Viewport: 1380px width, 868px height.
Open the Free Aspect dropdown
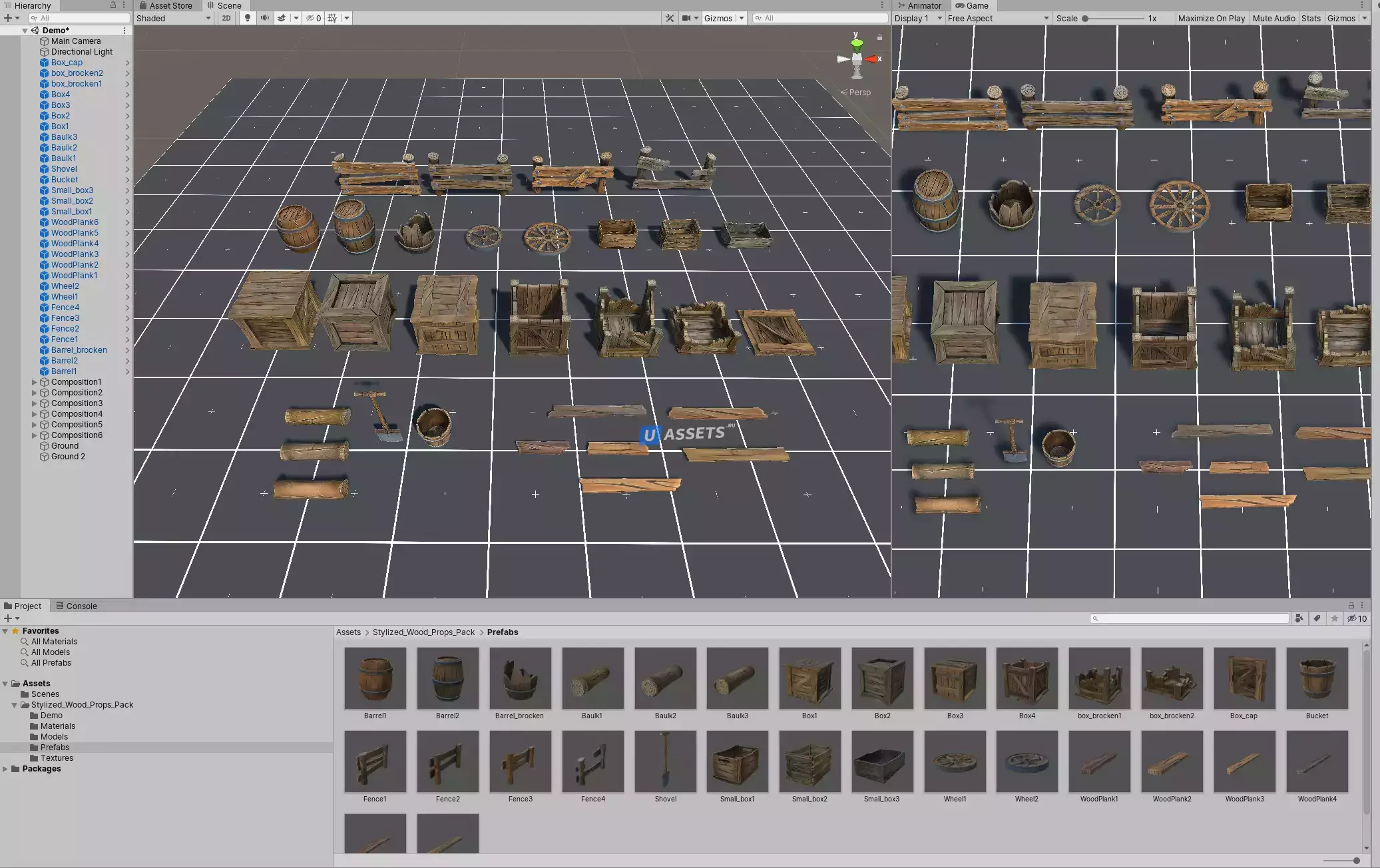pos(997,18)
